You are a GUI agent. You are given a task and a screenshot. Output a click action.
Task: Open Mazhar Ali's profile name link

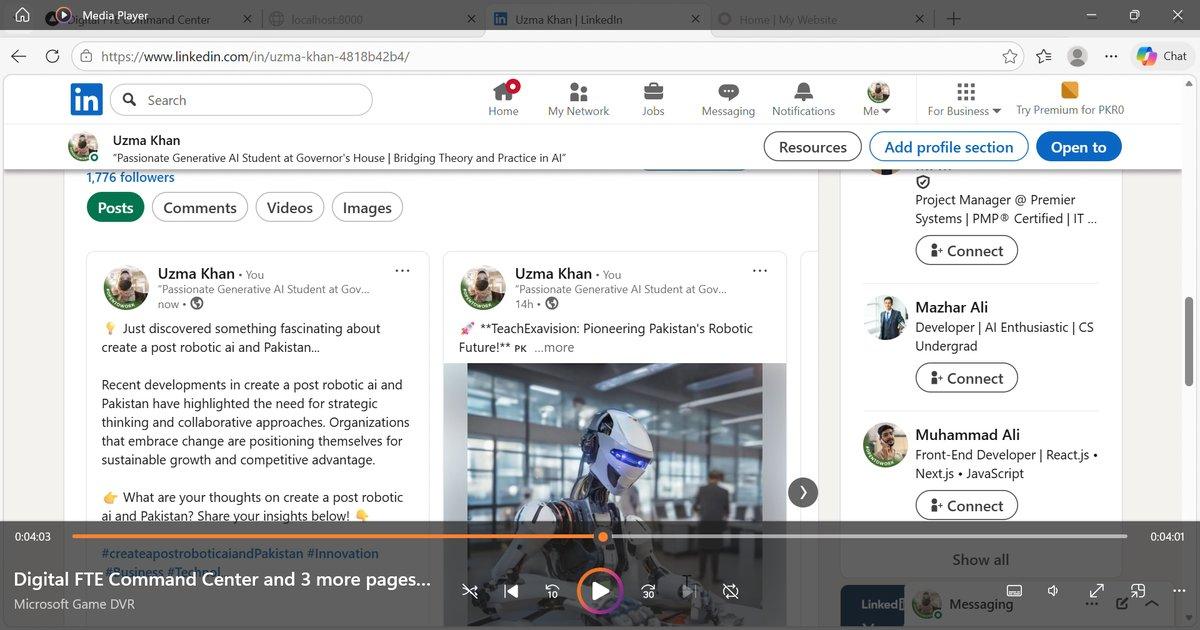[x=951, y=307]
